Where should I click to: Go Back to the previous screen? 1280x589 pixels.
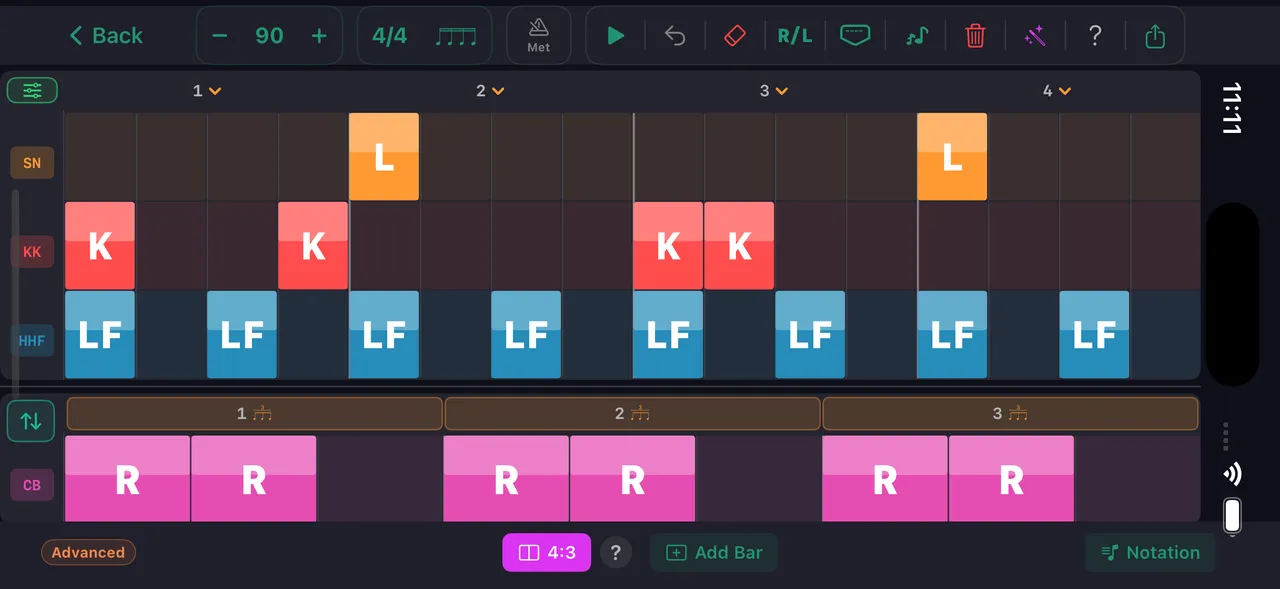click(106, 36)
